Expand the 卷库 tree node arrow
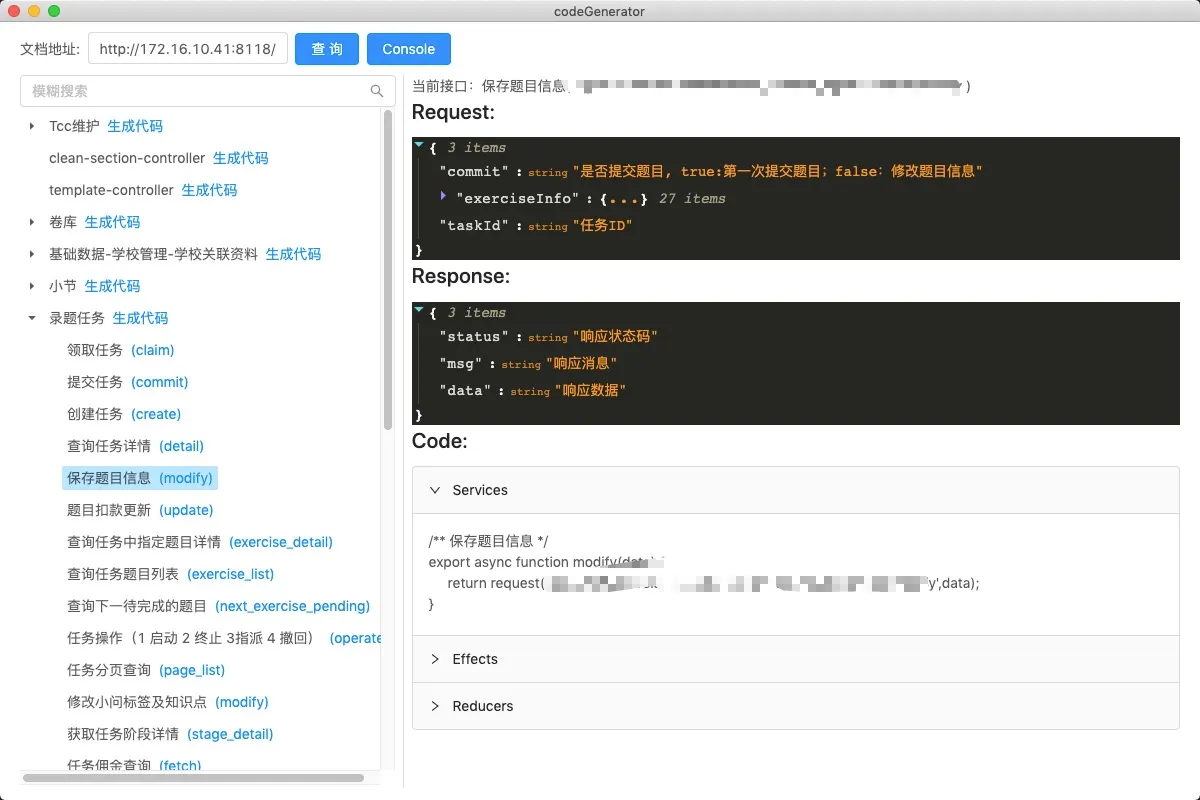 point(32,222)
